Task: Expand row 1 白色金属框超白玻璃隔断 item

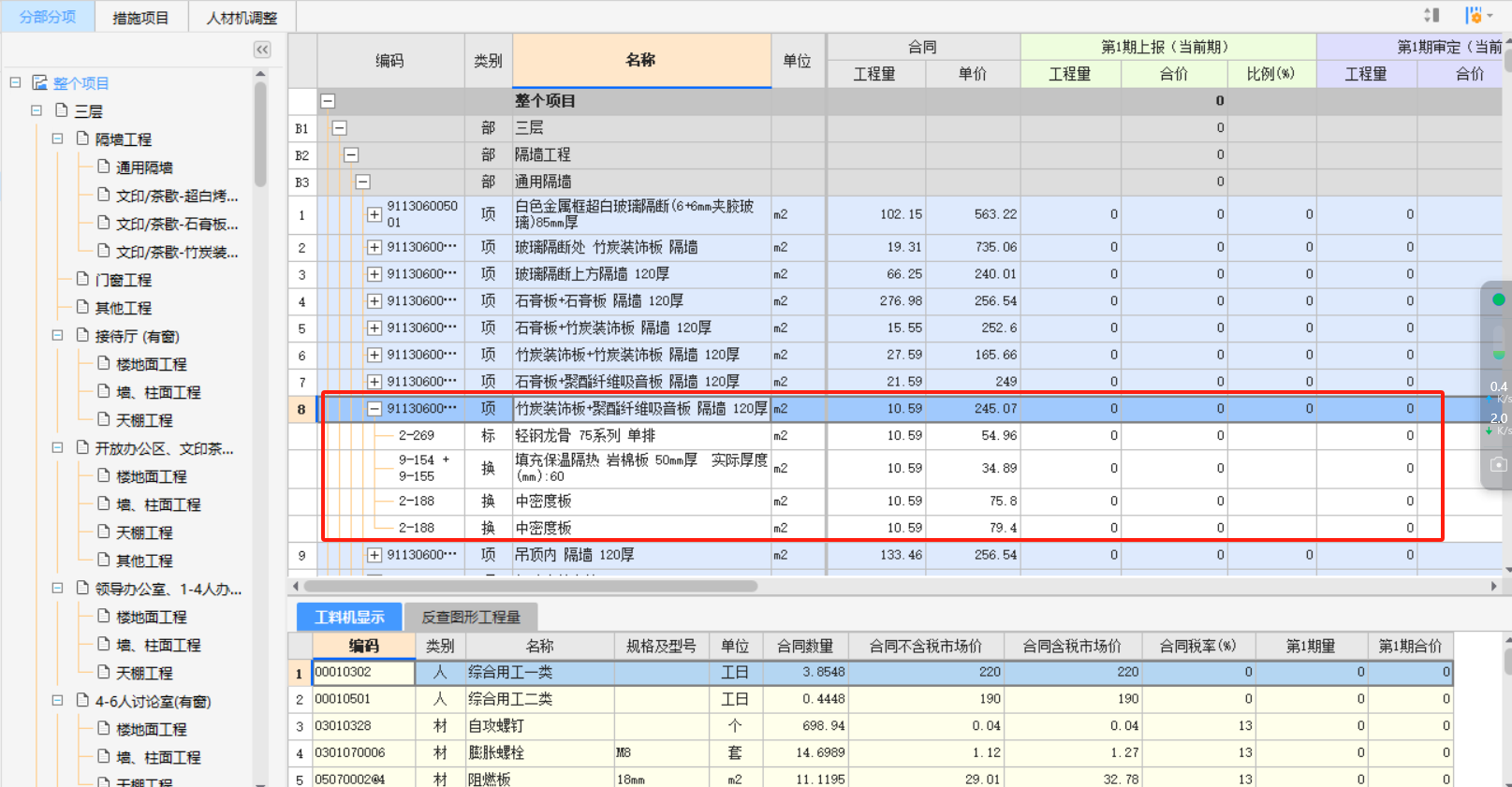Action: (x=374, y=214)
